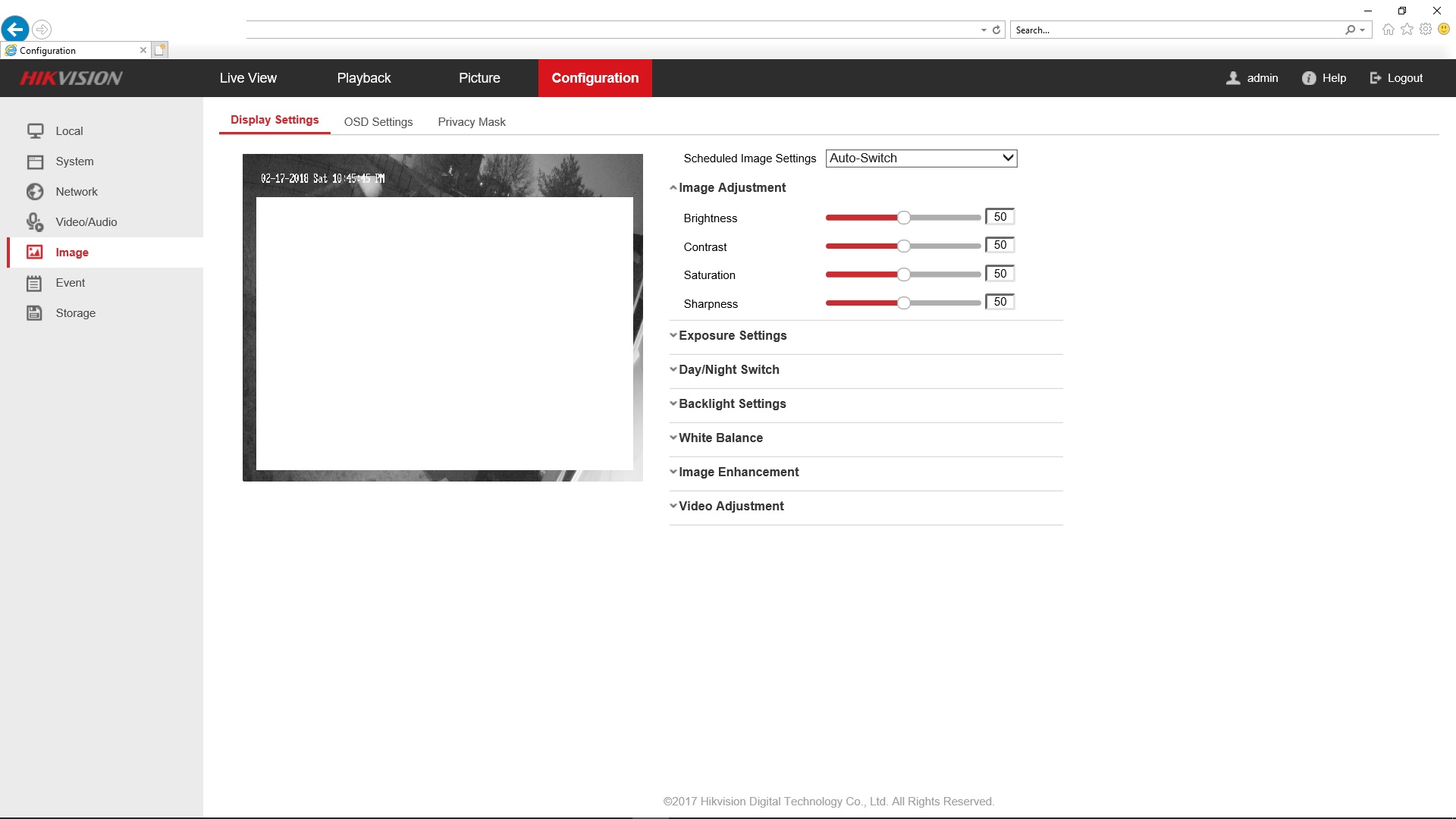Collapse the Image Adjustment section
Image resolution: width=1456 pixels, height=819 pixels.
[731, 187]
